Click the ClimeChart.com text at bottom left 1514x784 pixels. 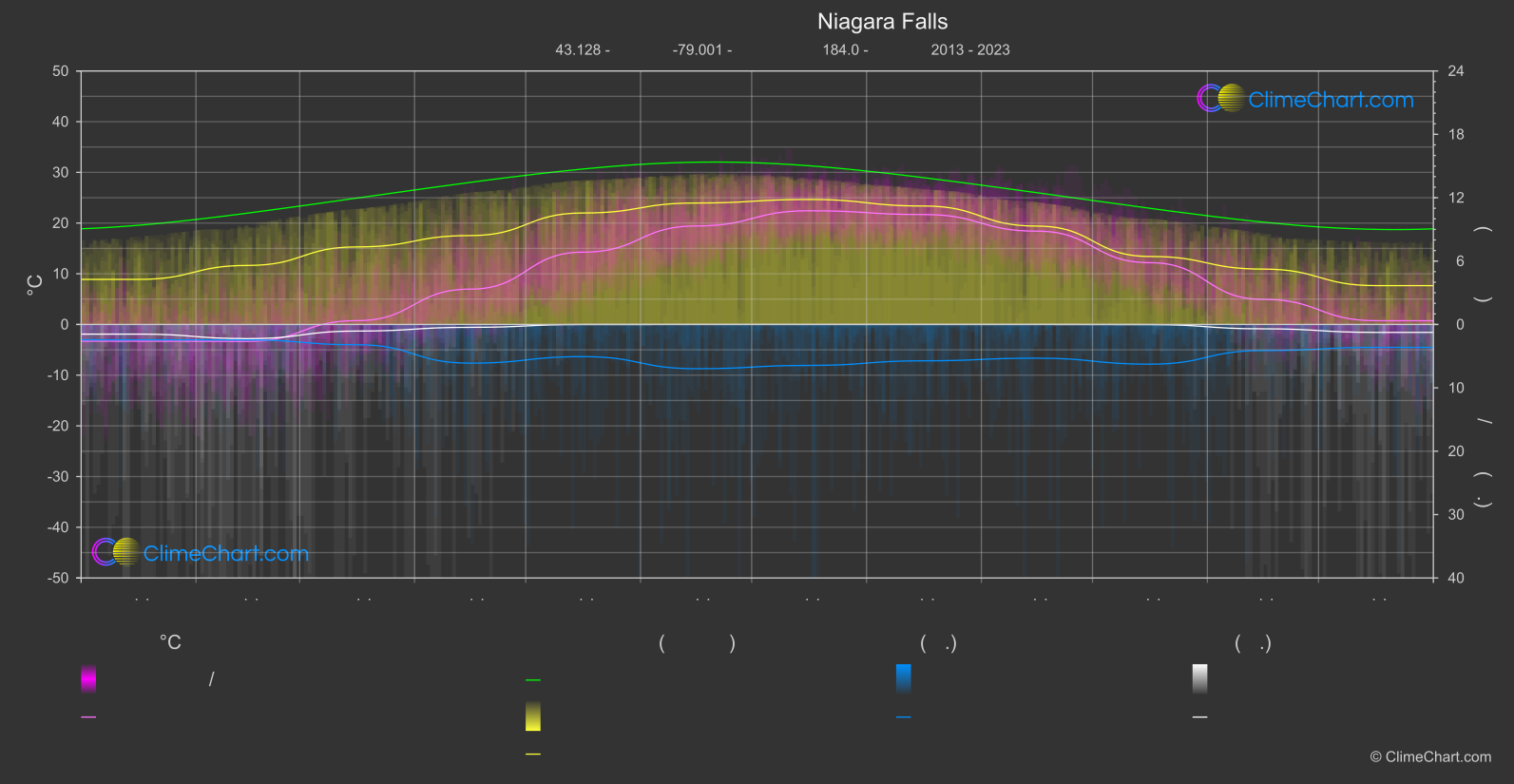225,553
